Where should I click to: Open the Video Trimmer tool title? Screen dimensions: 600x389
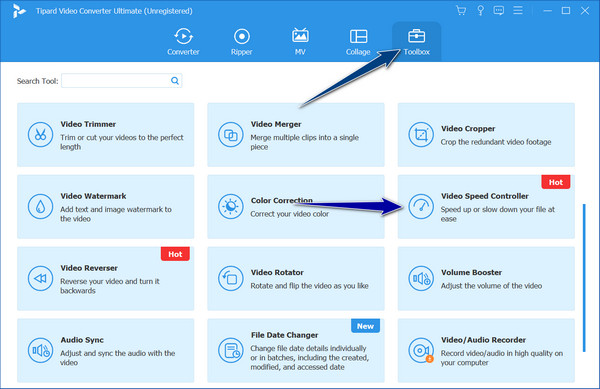(x=88, y=124)
